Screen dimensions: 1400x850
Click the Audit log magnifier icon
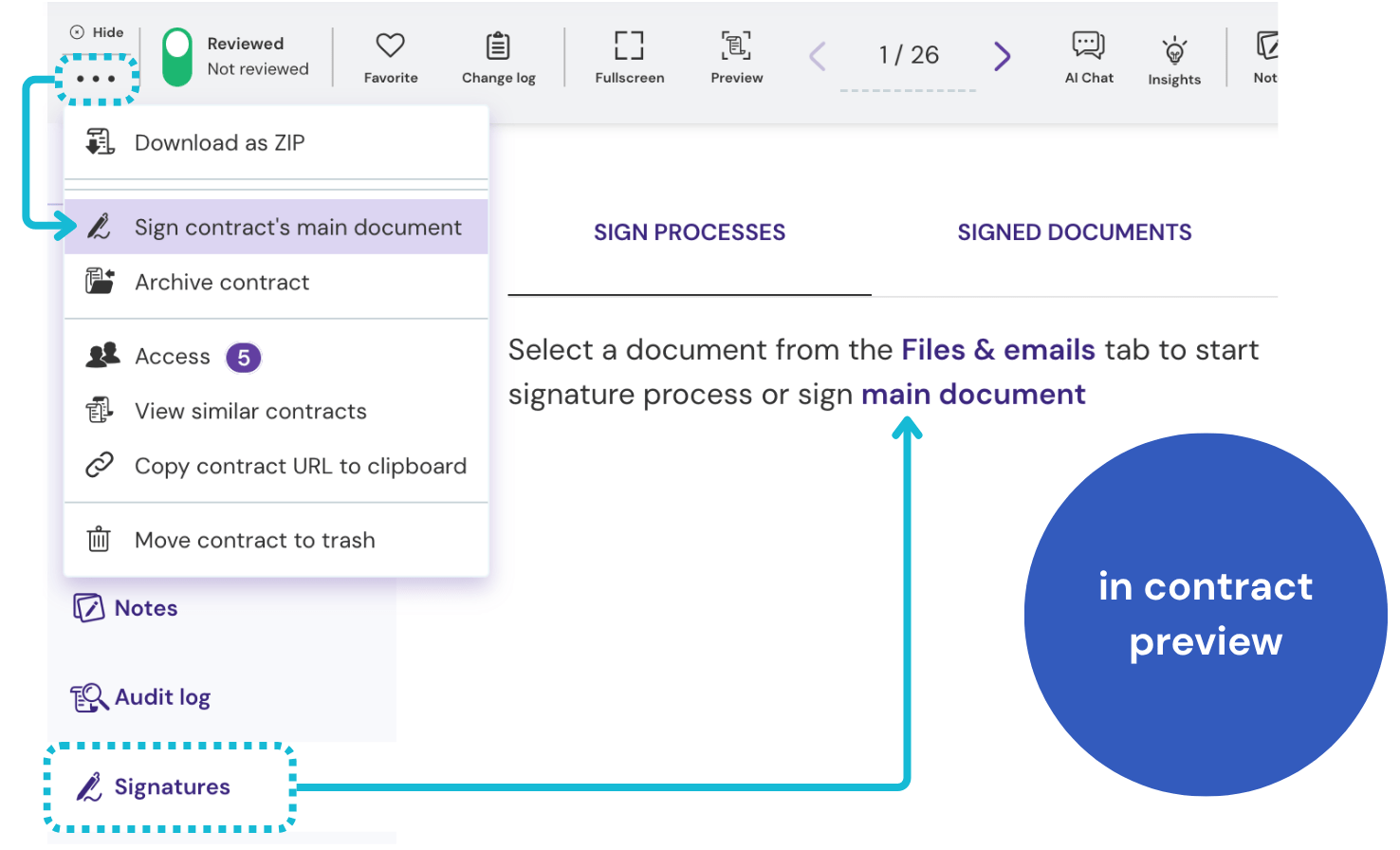click(89, 698)
